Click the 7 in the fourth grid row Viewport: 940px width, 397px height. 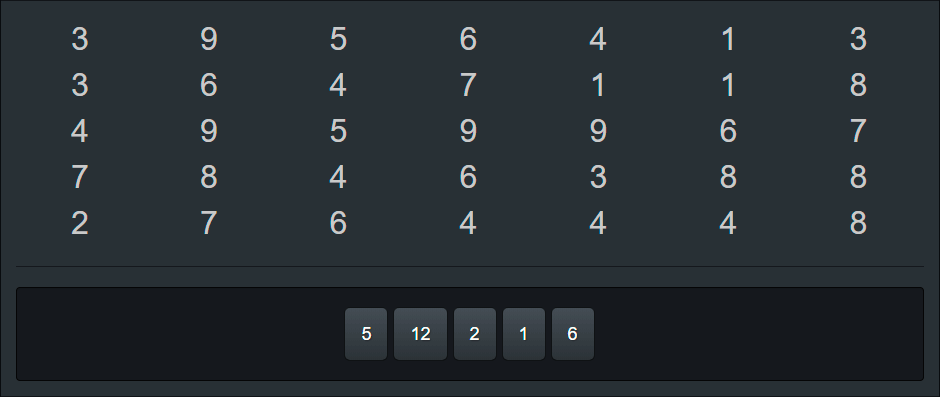coord(80,177)
